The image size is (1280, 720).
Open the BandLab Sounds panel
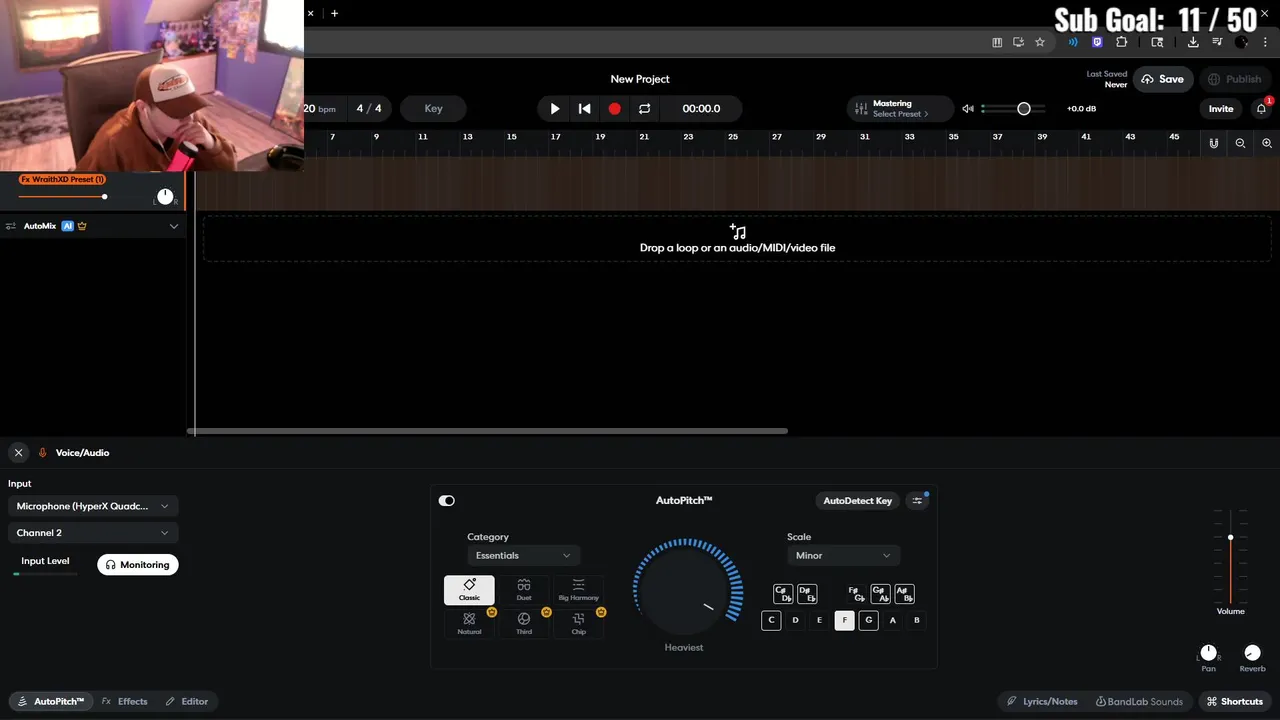(x=1139, y=701)
